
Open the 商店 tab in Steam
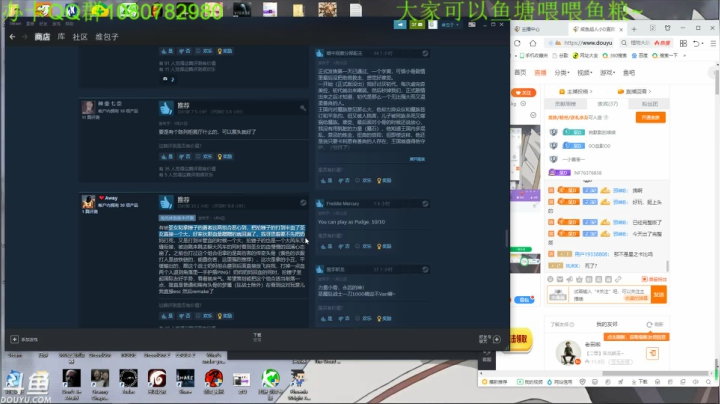[x=42, y=37]
